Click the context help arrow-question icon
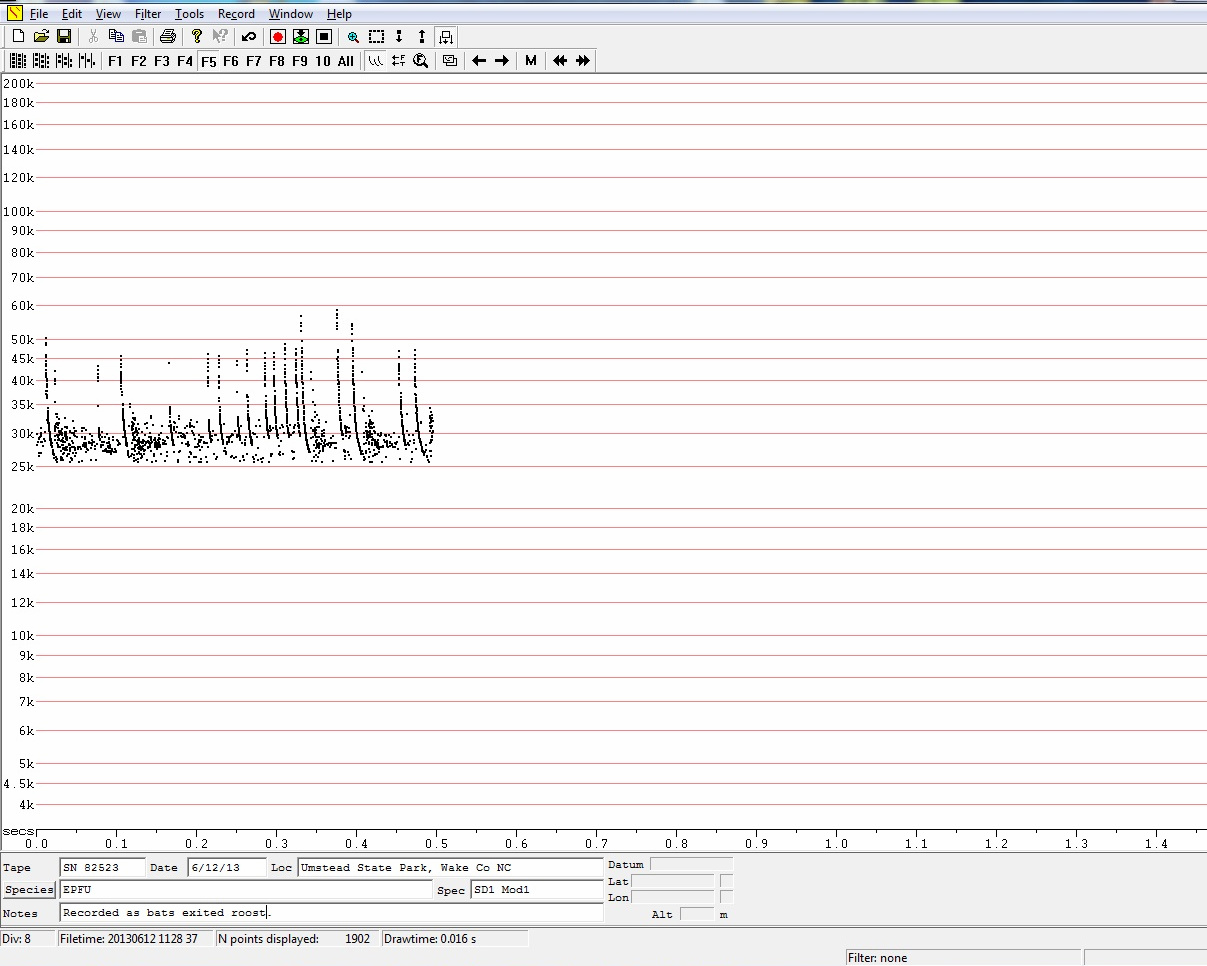Screen dimensions: 1207x966 pos(220,36)
